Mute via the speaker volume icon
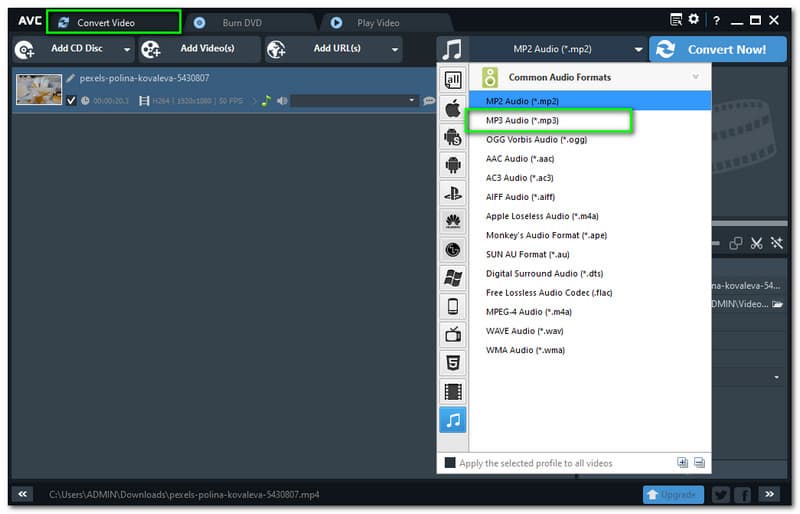Image resolution: width=800 pixels, height=514 pixels. pos(282,101)
